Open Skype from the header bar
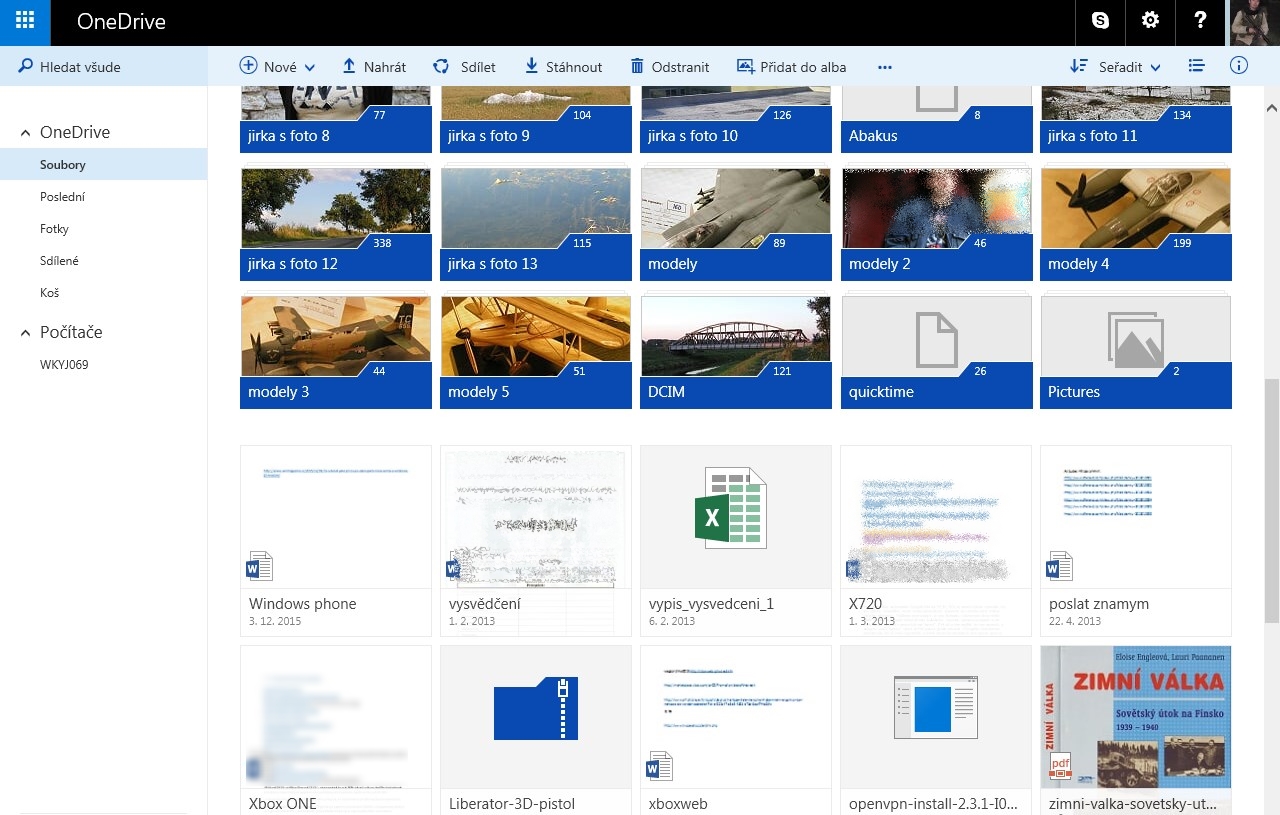1280x815 pixels. pos(1100,21)
